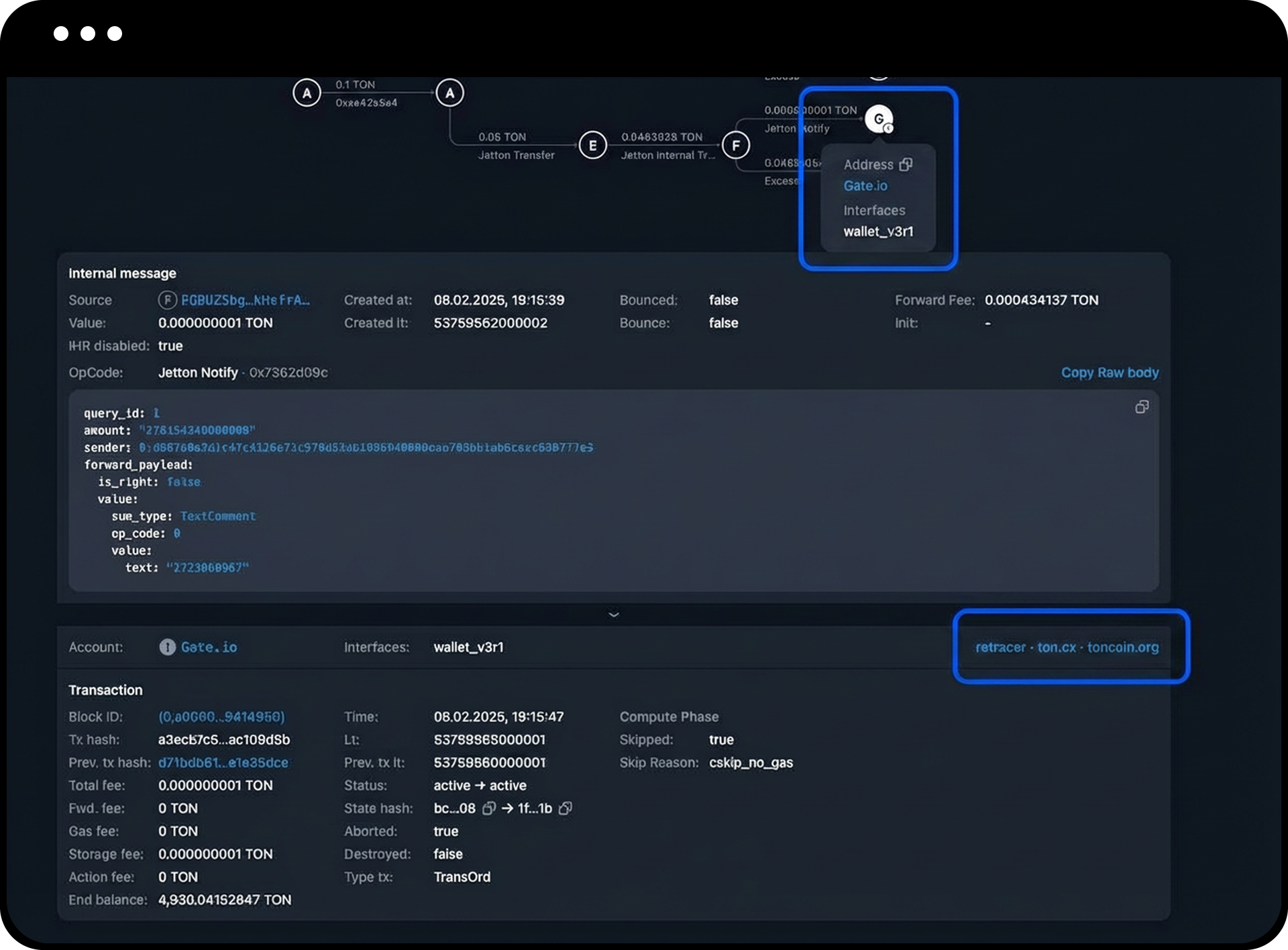
Task: Click the source F badge icon
Action: point(167,300)
